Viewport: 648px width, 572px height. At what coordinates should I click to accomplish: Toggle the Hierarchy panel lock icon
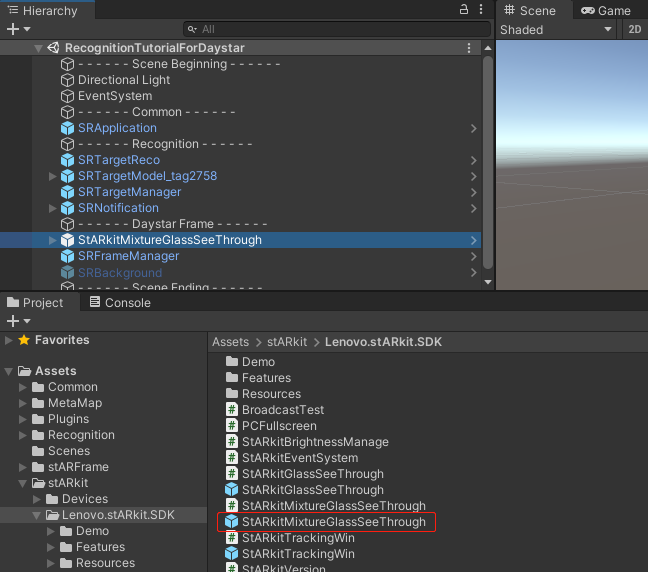[x=464, y=10]
